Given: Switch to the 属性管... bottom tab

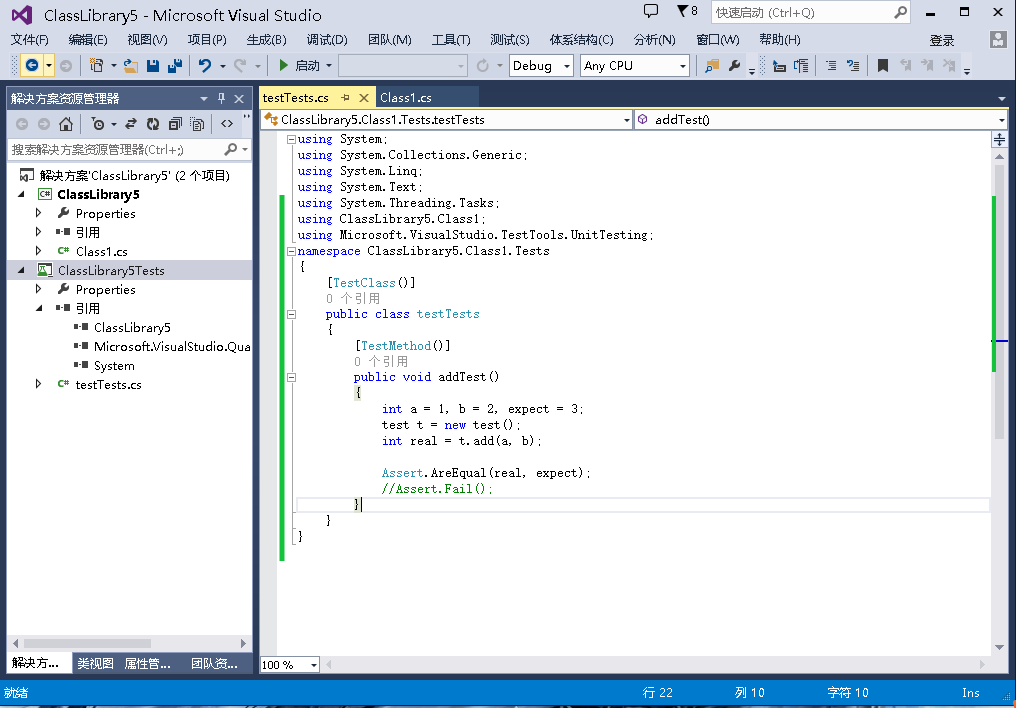Looking at the screenshot, I should (147, 663).
